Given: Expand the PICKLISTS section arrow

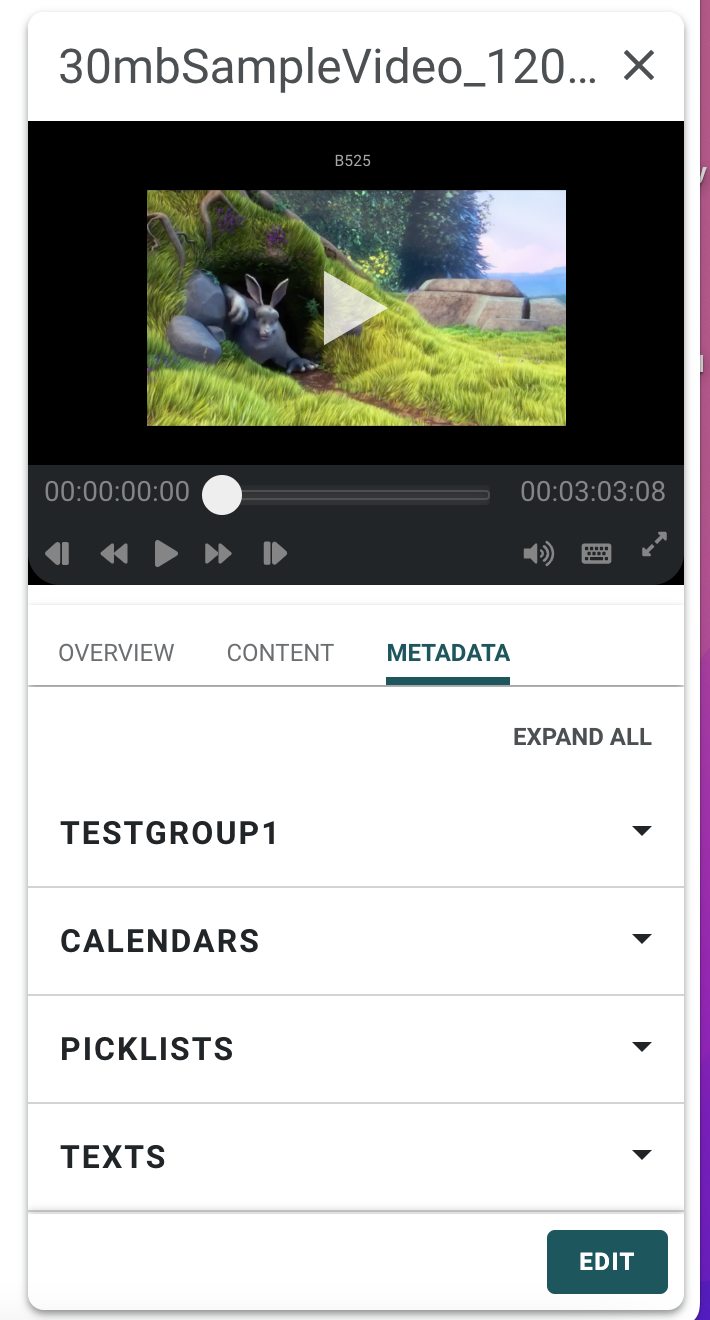Looking at the screenshot, I should coord(642,1048).
